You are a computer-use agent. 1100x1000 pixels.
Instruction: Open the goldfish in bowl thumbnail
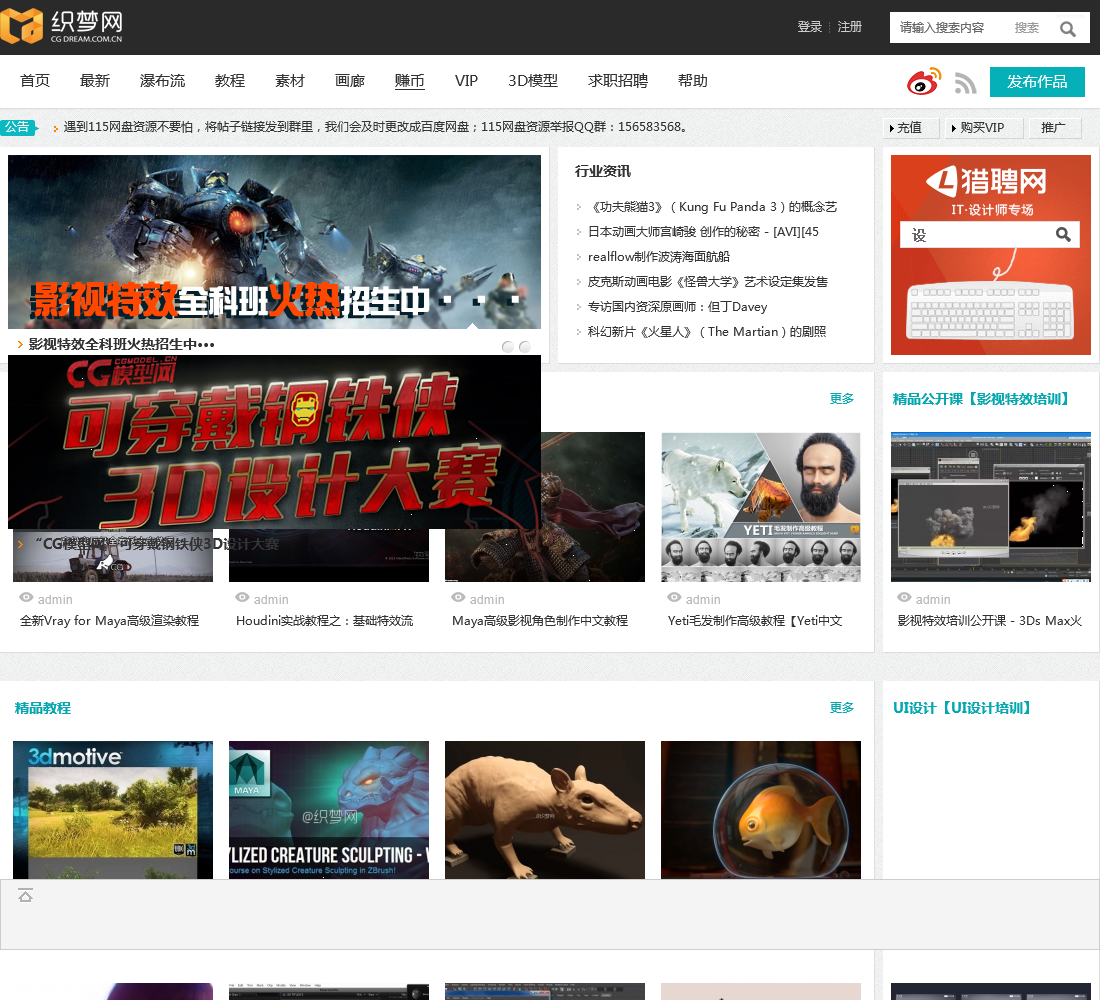(761, 810)
